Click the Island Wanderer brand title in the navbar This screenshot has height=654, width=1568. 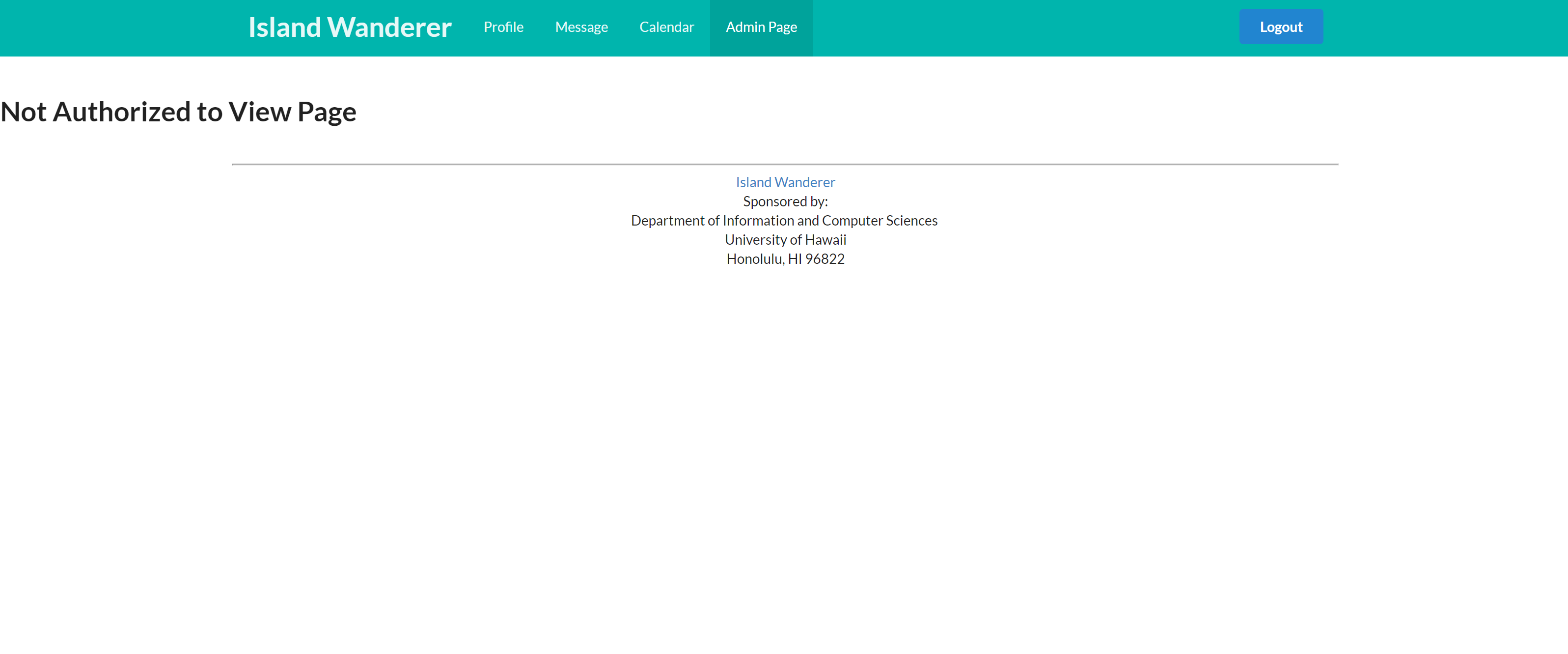[349, 28]
